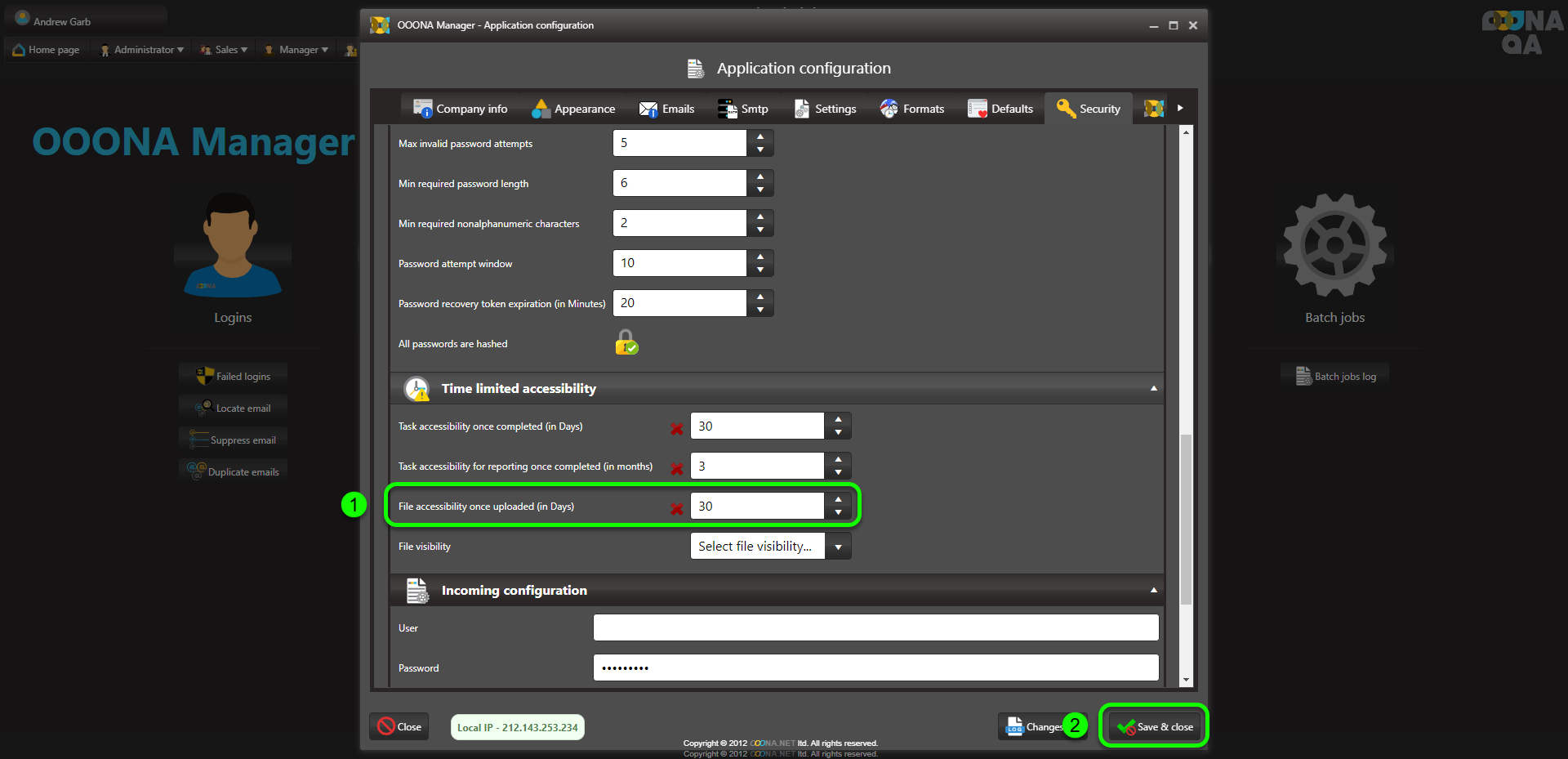Open the Changes log button
Viewport: 1568px width, 759px height.
pos(1034,726)
